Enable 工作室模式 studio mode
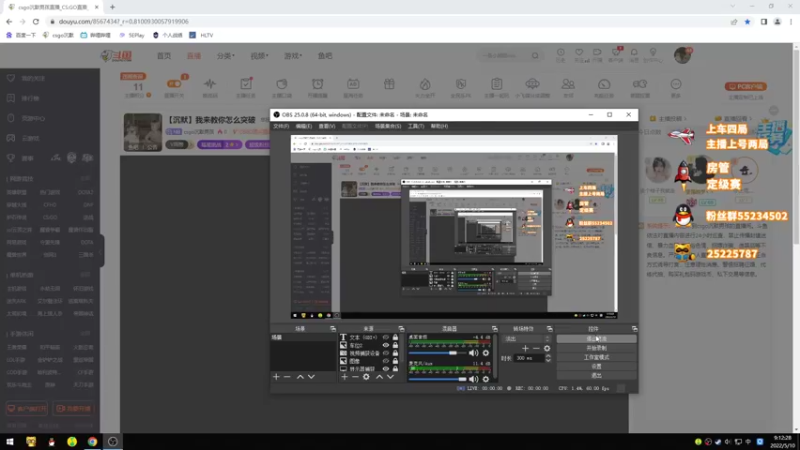Image resolution: width=800 pixels, height=450 pixels. [x=596, y=357]
